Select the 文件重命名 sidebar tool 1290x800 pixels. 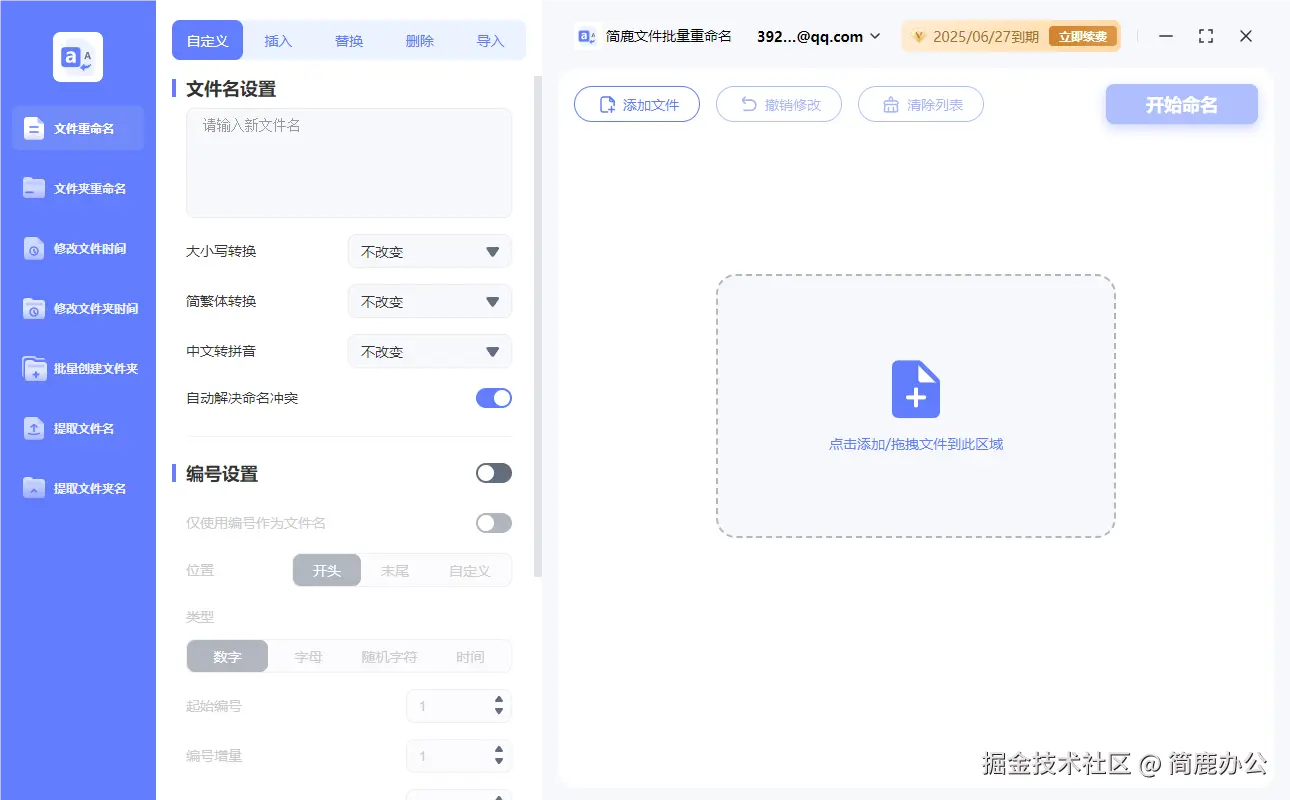point(77,128)
